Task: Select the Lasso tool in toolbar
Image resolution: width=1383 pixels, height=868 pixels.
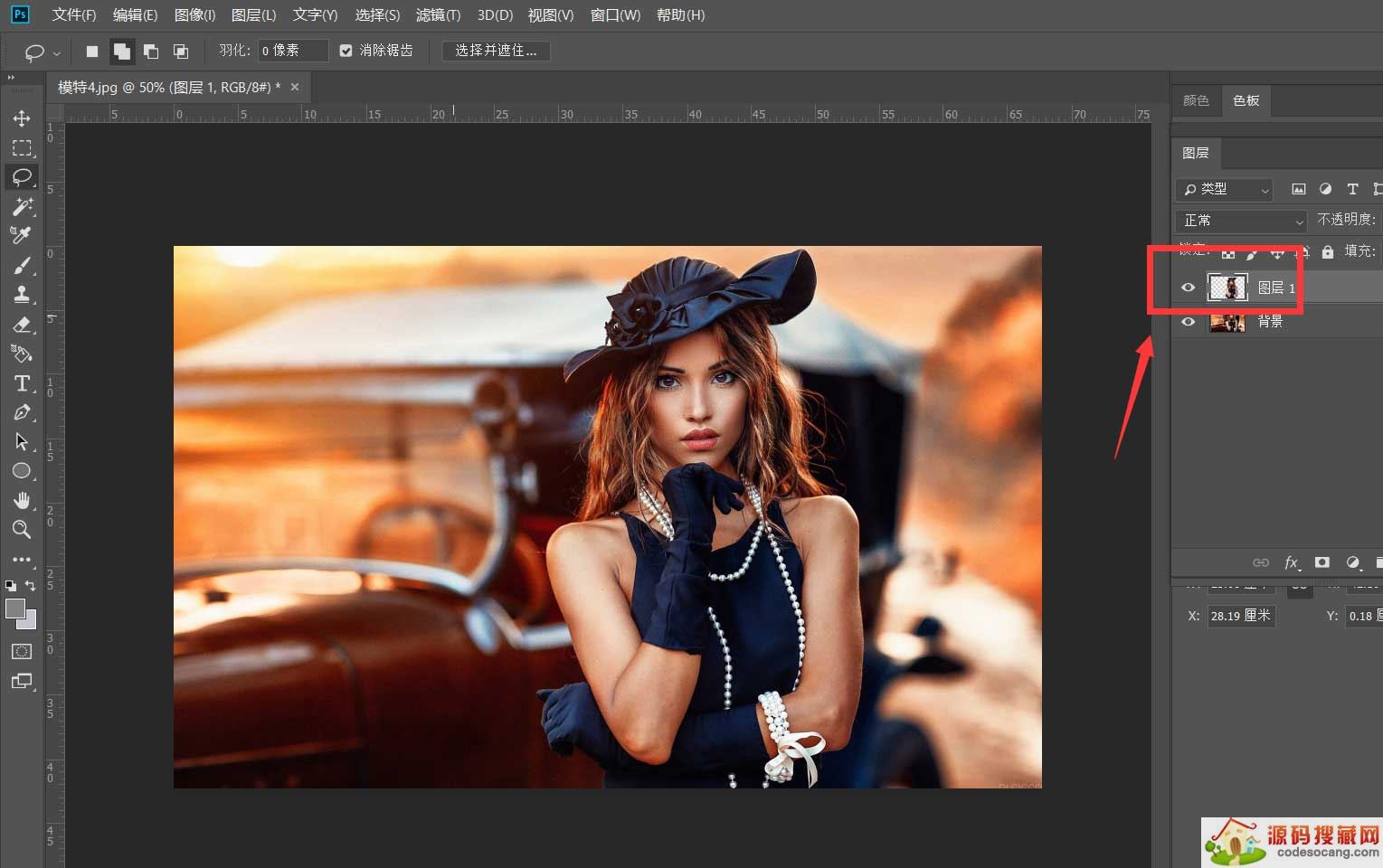Action: [22, 176]
